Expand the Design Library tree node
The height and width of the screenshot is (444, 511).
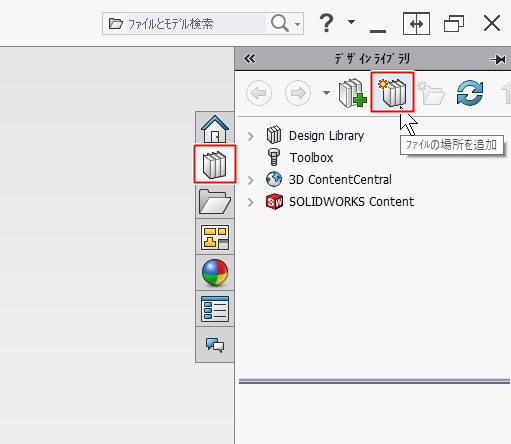(x=251, y=136)
